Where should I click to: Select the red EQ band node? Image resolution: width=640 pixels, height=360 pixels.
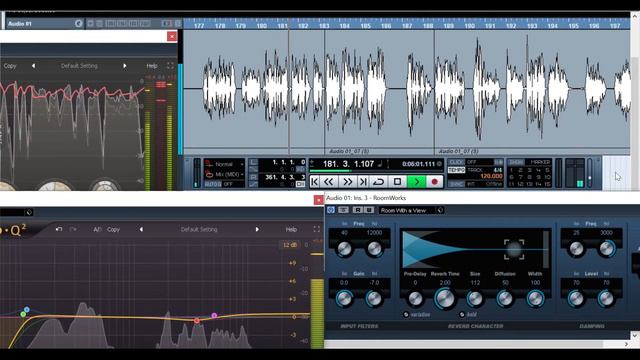point(197,321)
